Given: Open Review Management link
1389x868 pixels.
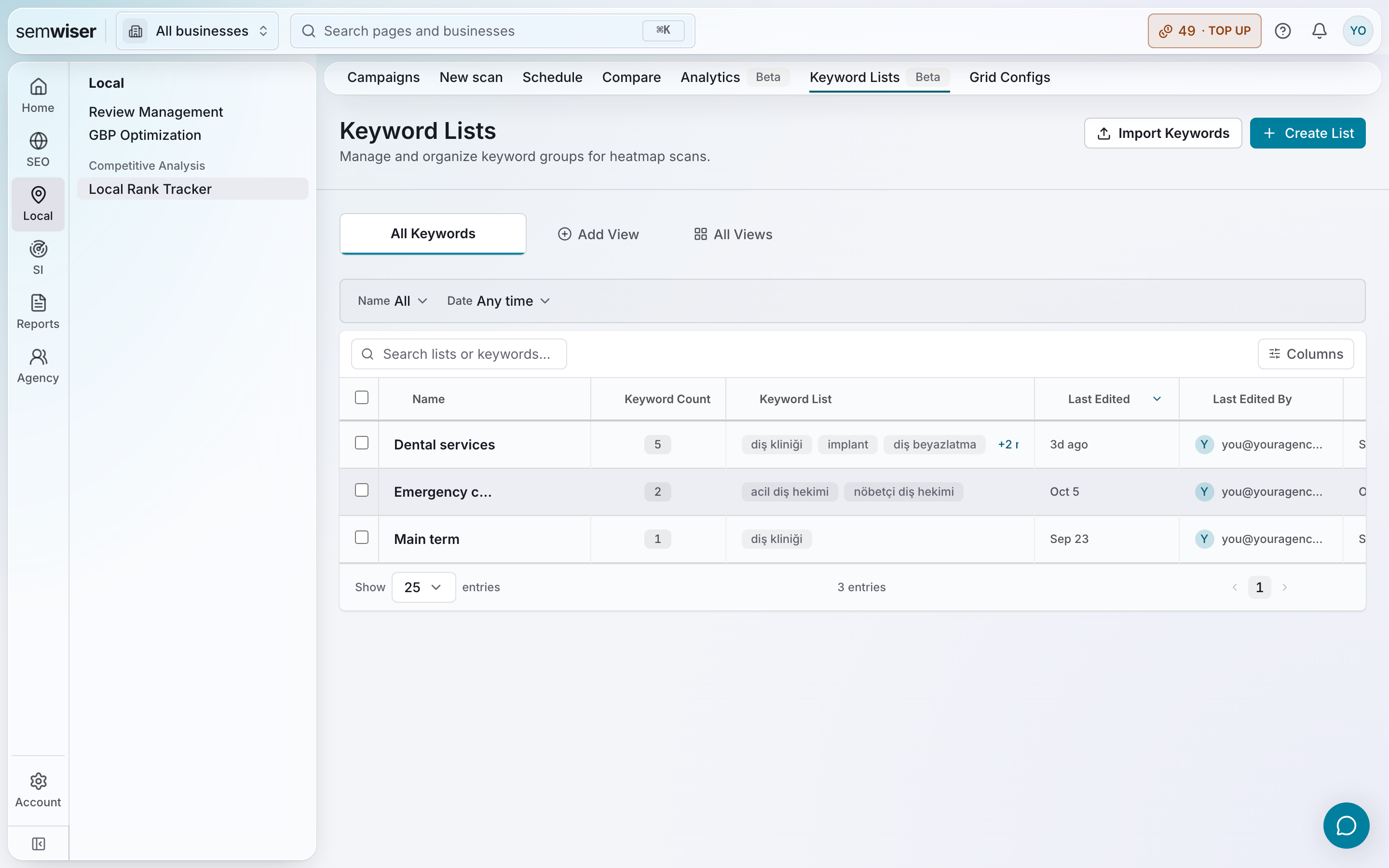Looking at the screenshot, I should pyautogui.click(x=156, y=112).
